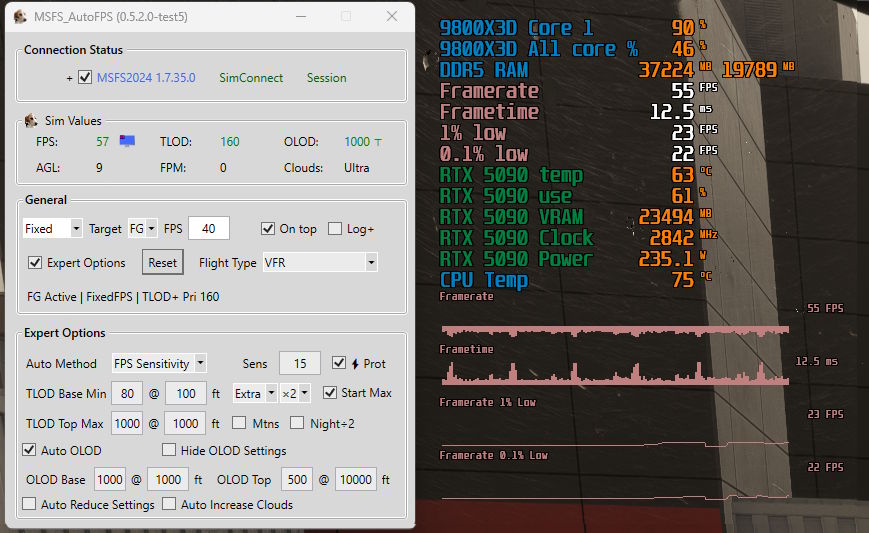Image resolution: width=869 pixels, height=533 pixels.
Task: Click the Session status text
Action: click(x=326, y=78)
